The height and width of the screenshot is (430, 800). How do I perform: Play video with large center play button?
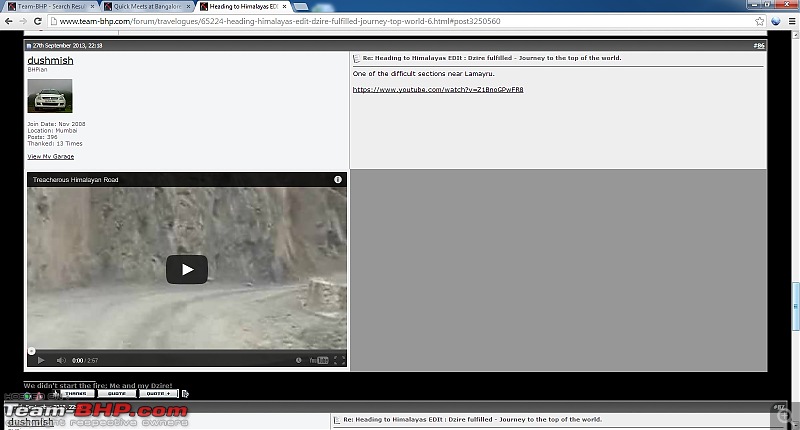tap(187, 269)
